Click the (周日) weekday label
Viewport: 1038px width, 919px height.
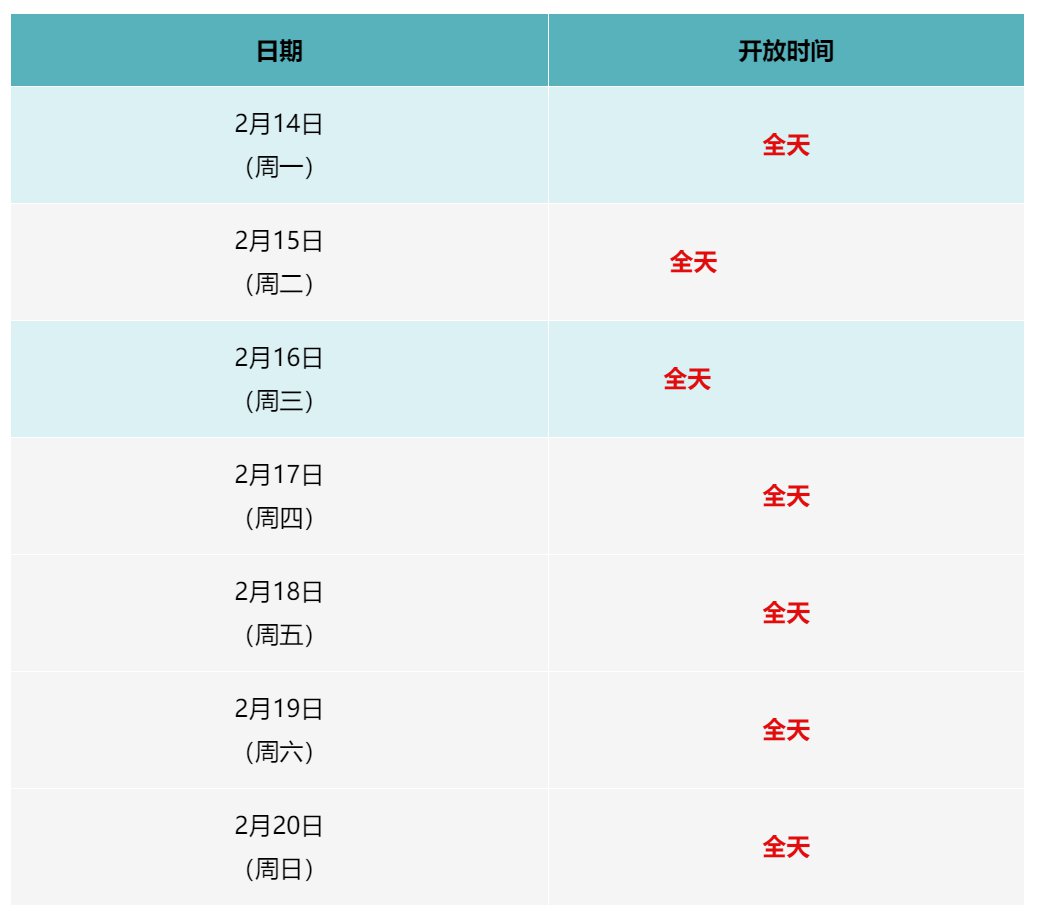[x=279, y=869]
